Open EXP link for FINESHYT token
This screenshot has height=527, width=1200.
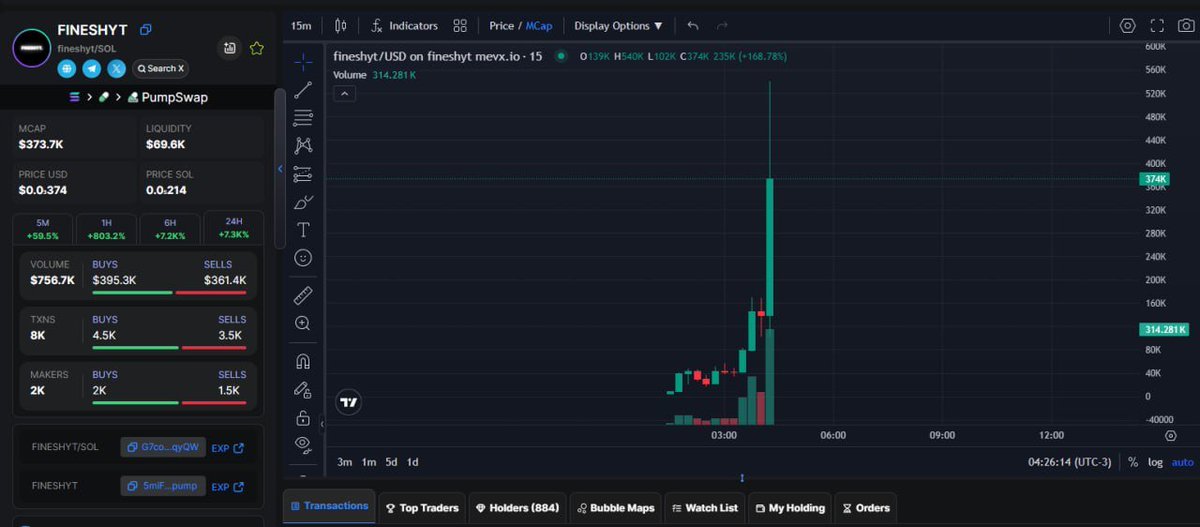228,486
